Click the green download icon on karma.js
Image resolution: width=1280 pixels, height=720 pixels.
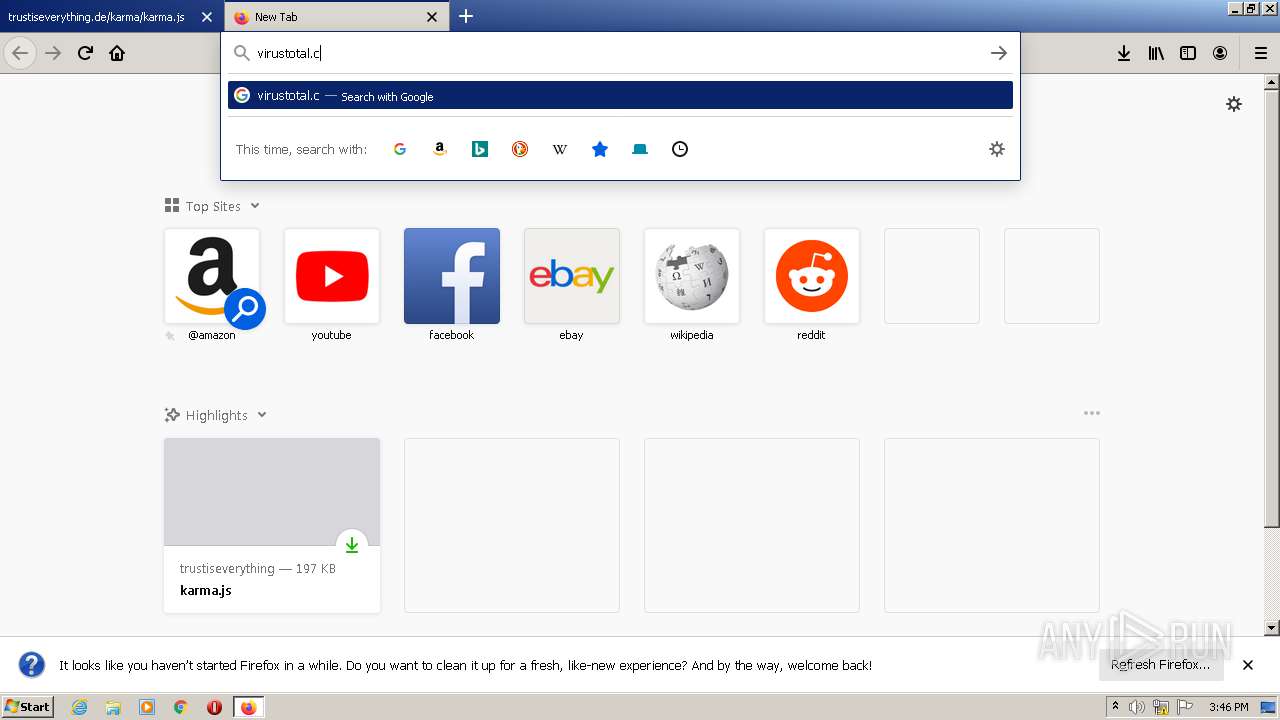tap(352, 545)
